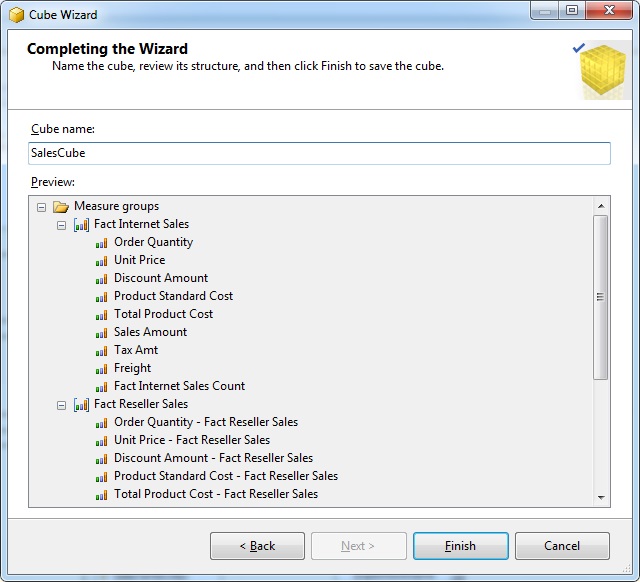Select 'Order Quantity - Fact Reseller Sales' label
Viewport: 640px width, 582px height.
[206, 422]
